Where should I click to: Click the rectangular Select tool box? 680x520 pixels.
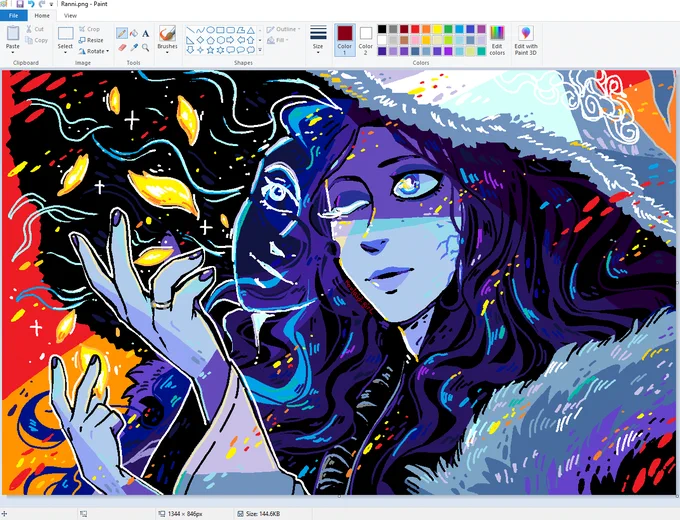[65, 33]
